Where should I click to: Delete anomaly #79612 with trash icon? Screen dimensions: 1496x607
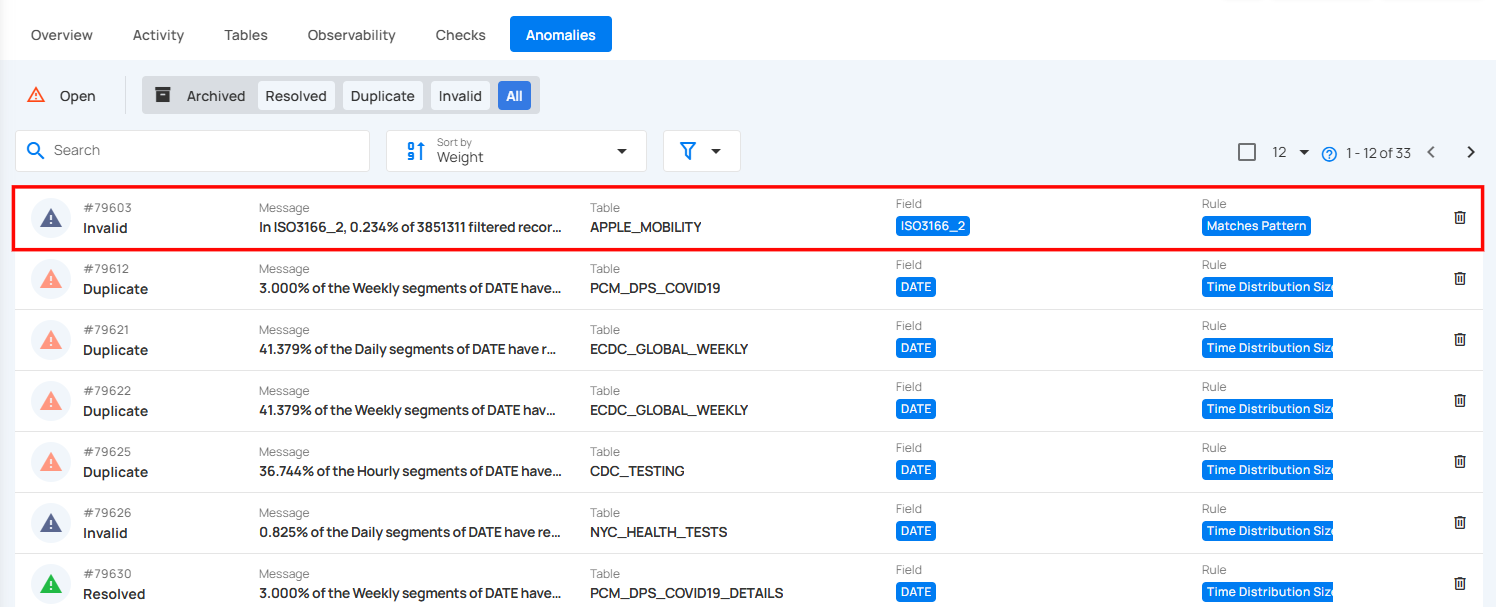[x=1459, y=278]
